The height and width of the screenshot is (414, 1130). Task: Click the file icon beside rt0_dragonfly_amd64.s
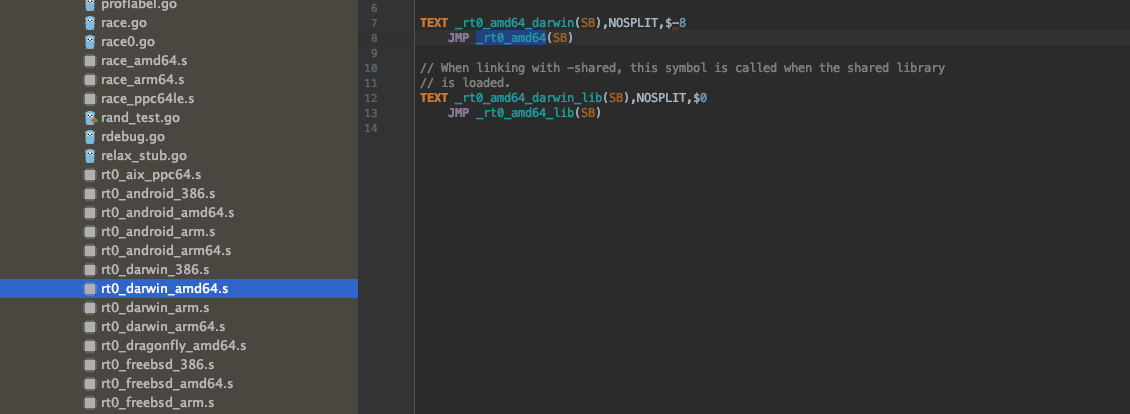point(90,345)
